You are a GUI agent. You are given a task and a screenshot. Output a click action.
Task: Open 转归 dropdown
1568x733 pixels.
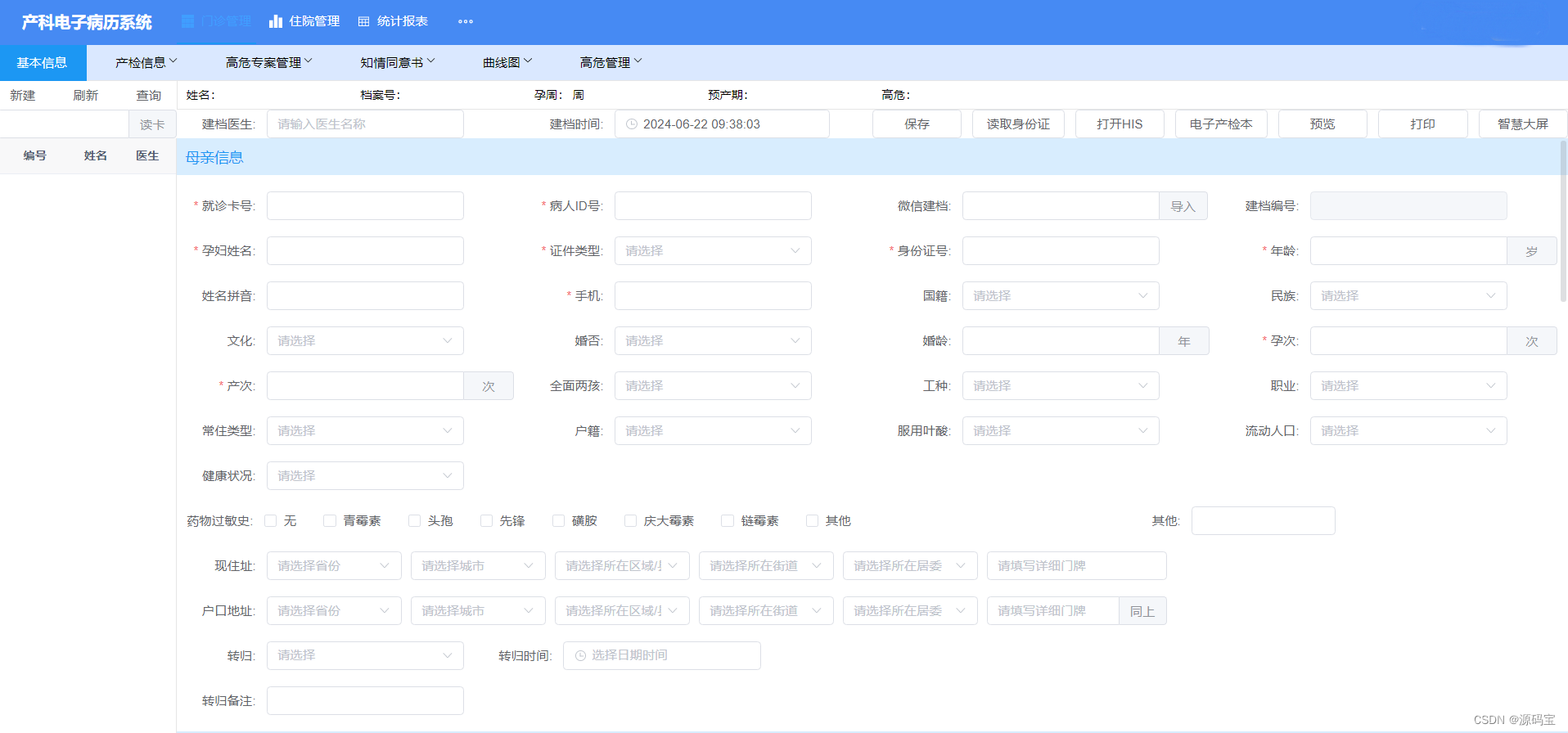click(x=365, y=655)
